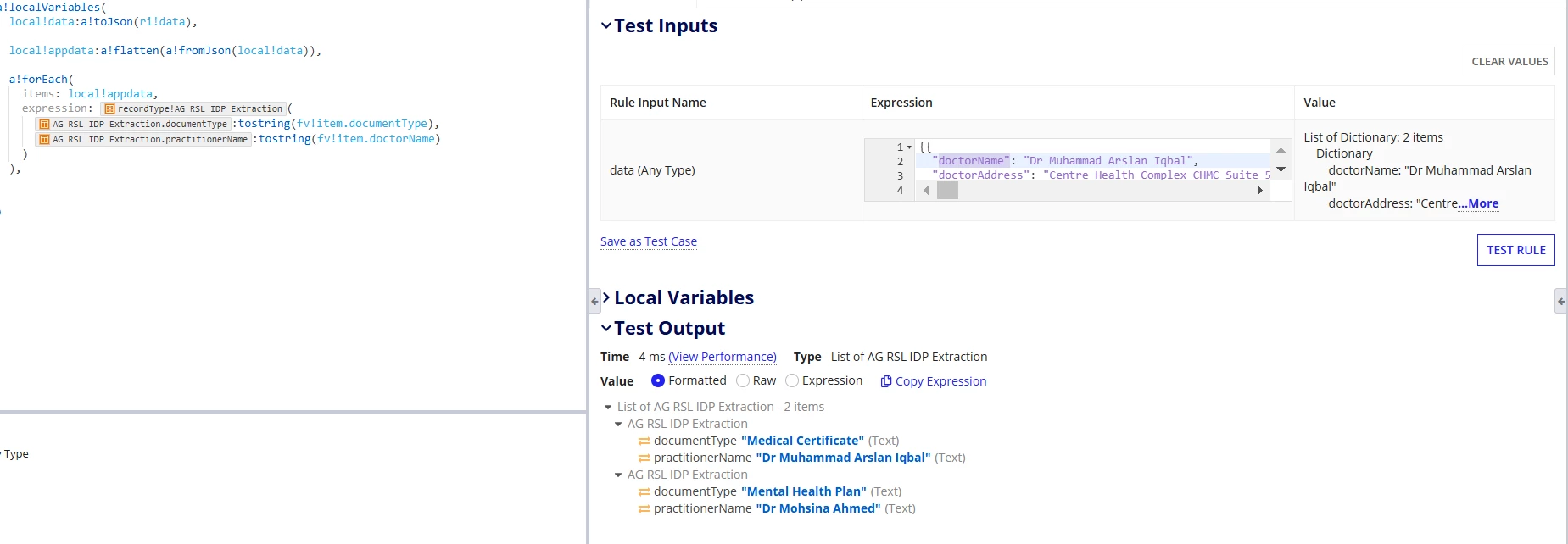Click the expression editor scroll down arrow
Viewport: 1568px width, 544px height.
(1281, 169)
